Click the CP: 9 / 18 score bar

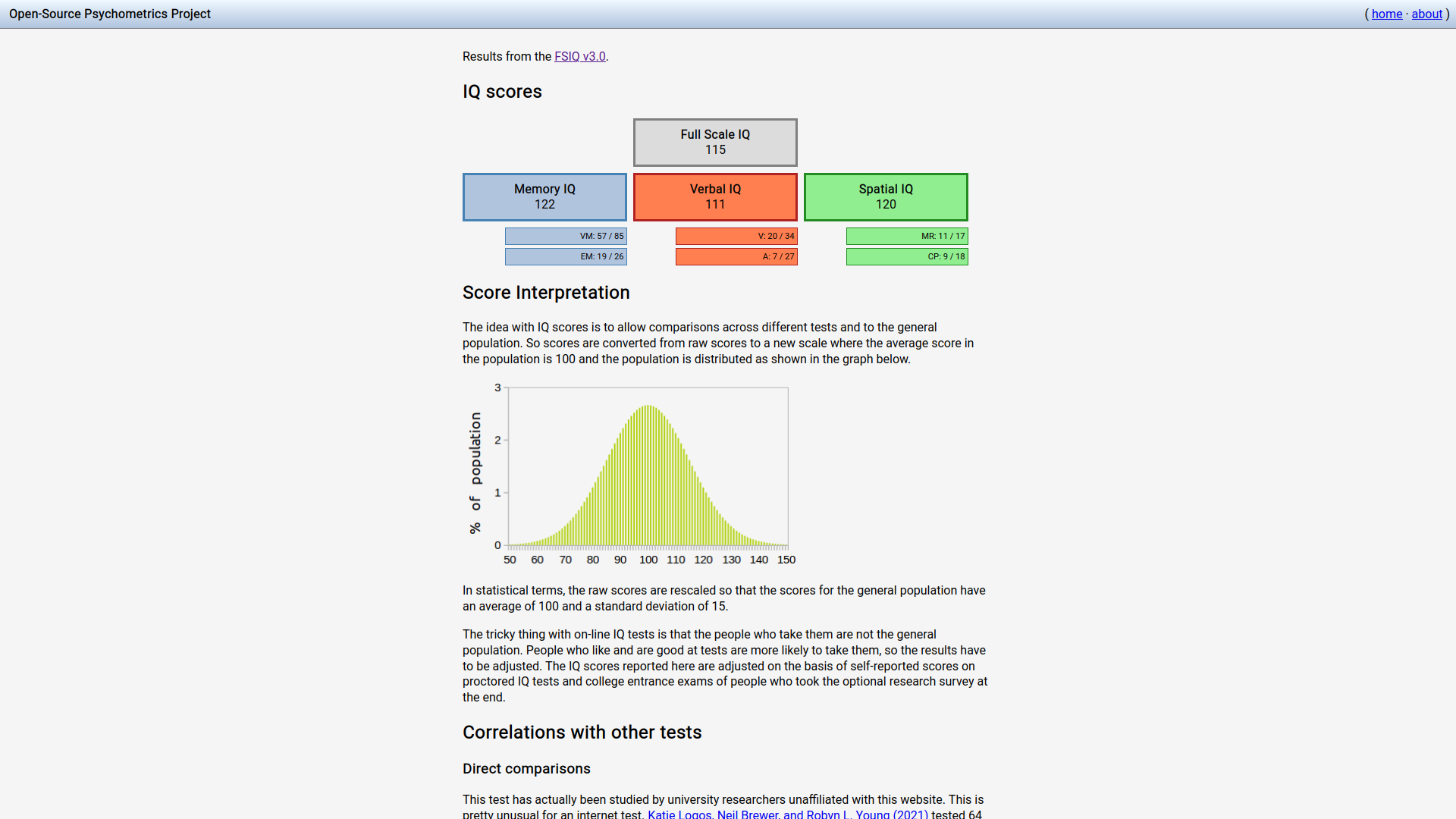tap(907, 256)
